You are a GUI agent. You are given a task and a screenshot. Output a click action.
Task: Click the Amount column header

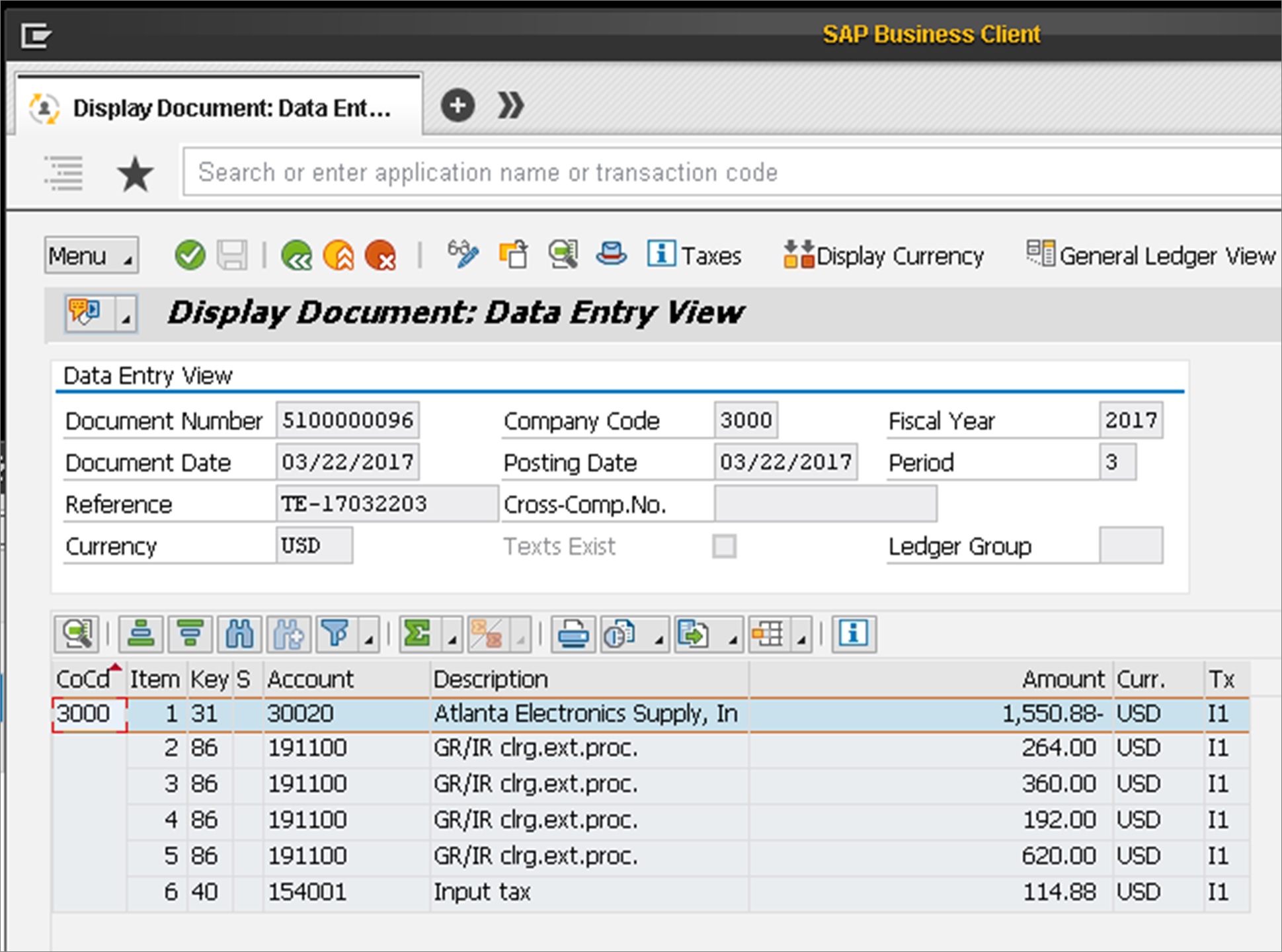[930, 679]
